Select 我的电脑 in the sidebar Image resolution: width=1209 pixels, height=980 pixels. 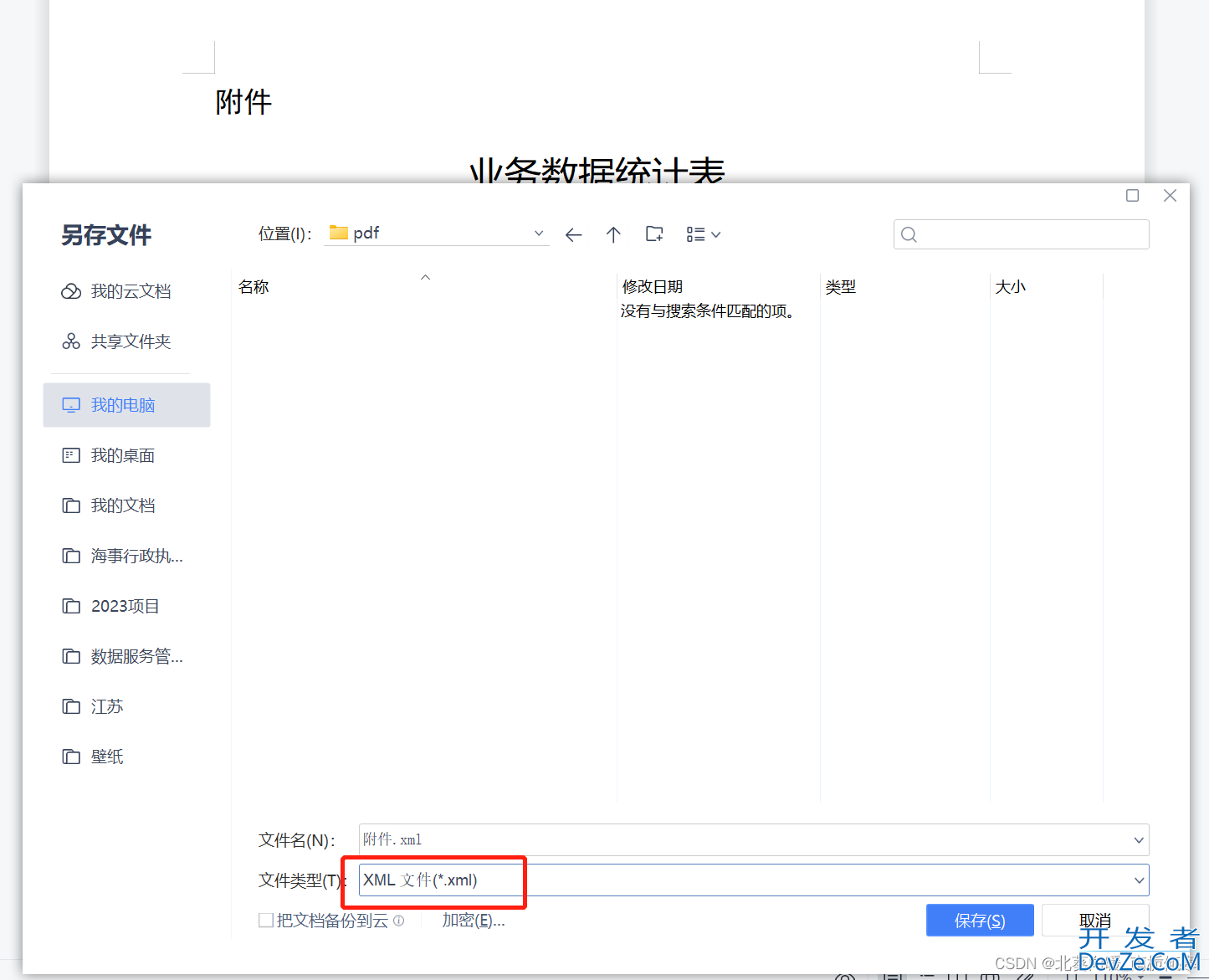(126, 405)
